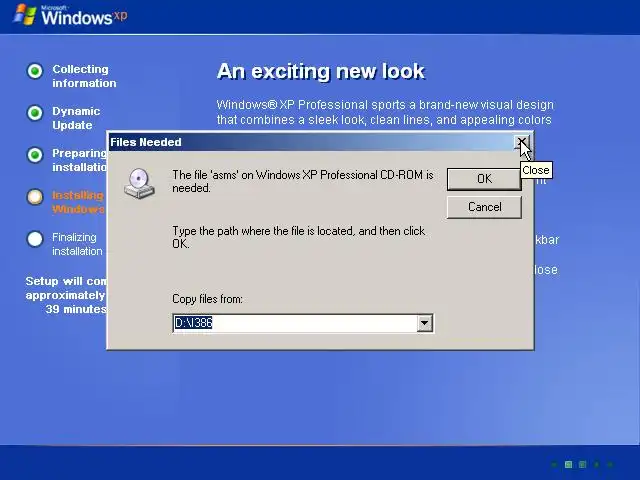Click the Dynamic Update step indicator
This screenshot has width=640, height=480.
coord(35,113)
